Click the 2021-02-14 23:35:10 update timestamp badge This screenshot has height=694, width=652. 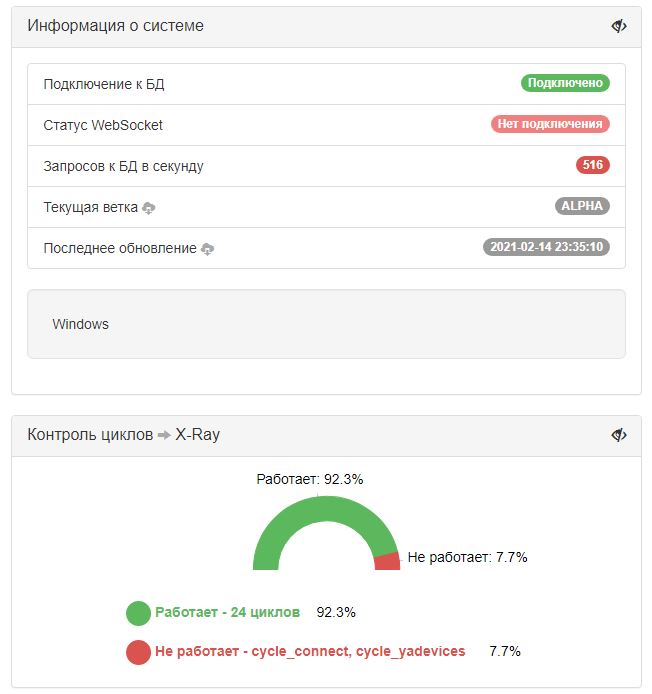click(546, 247)
